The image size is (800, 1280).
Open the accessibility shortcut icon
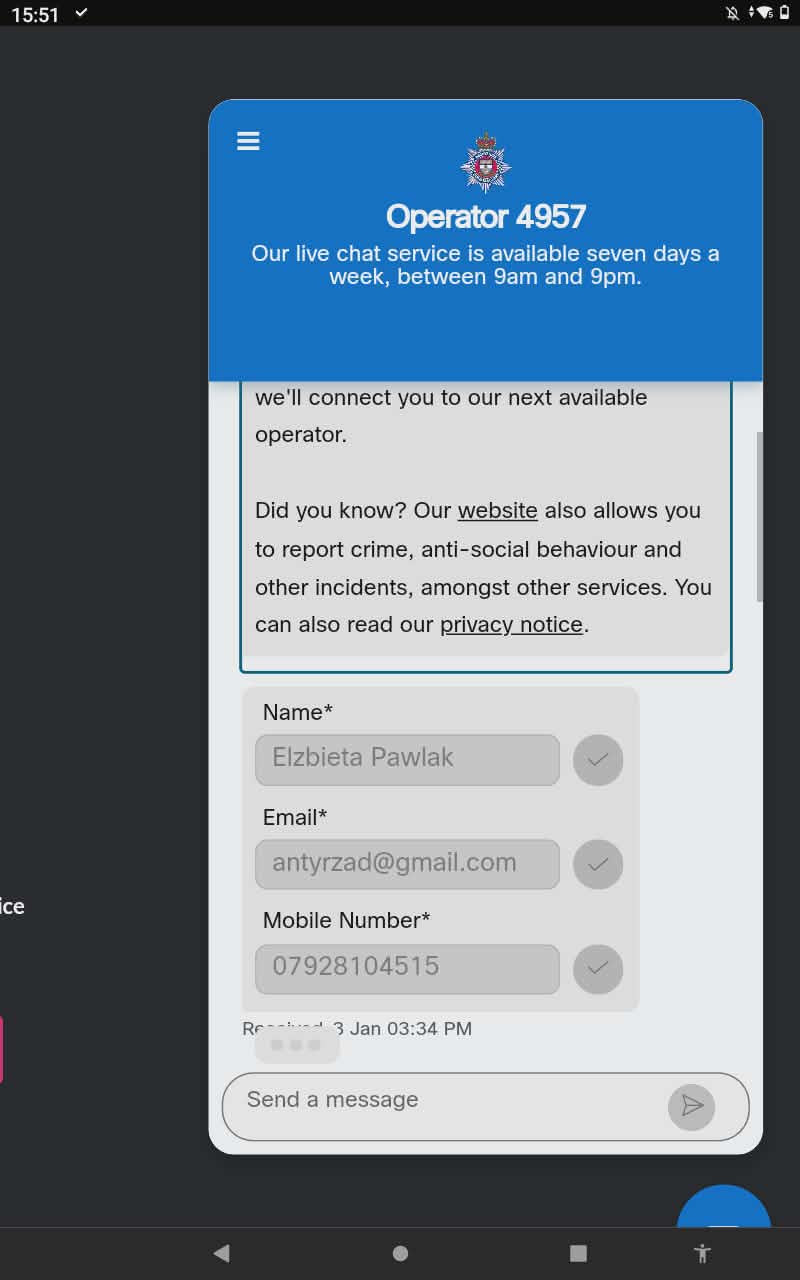point(702,1253)
